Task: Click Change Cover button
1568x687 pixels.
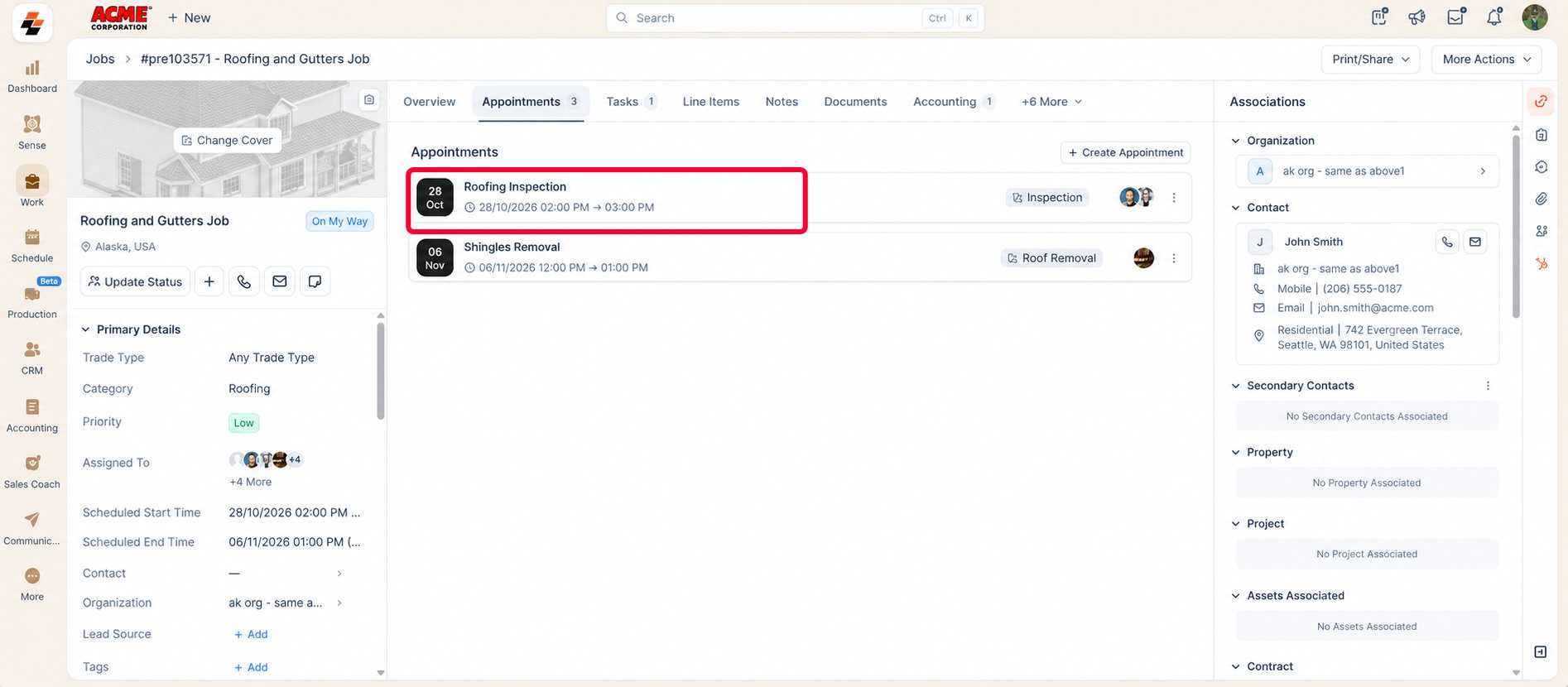Action: pos(227,141)
